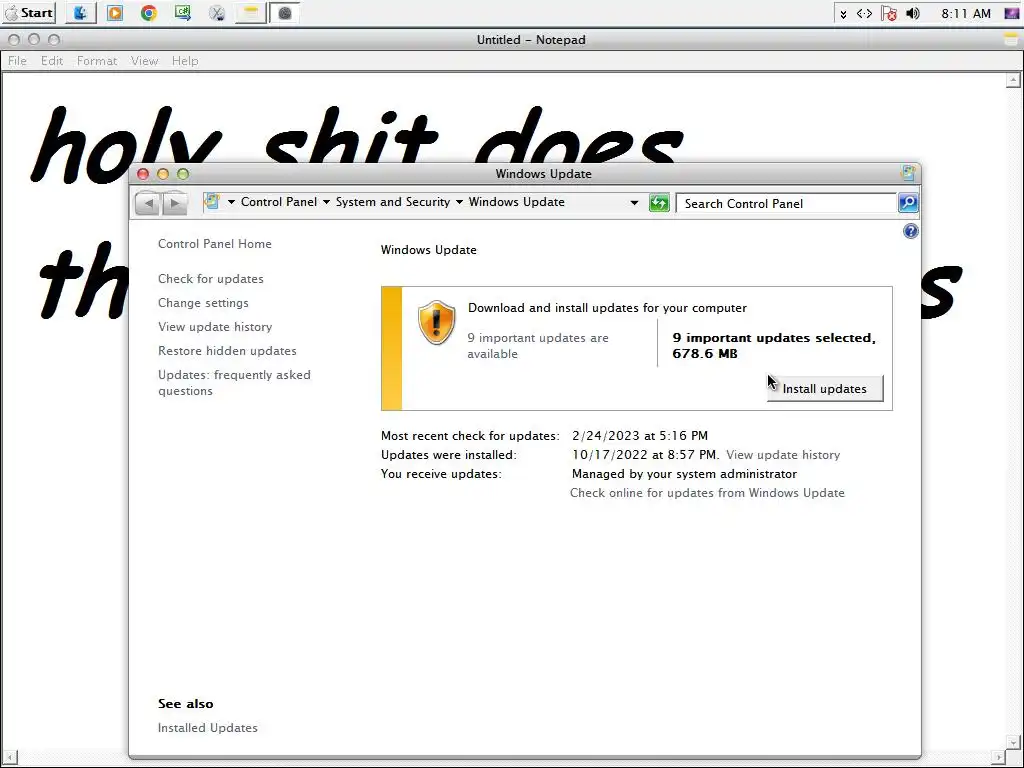
Task: Click the yellow warning shield icon
Action: [436, 322]
